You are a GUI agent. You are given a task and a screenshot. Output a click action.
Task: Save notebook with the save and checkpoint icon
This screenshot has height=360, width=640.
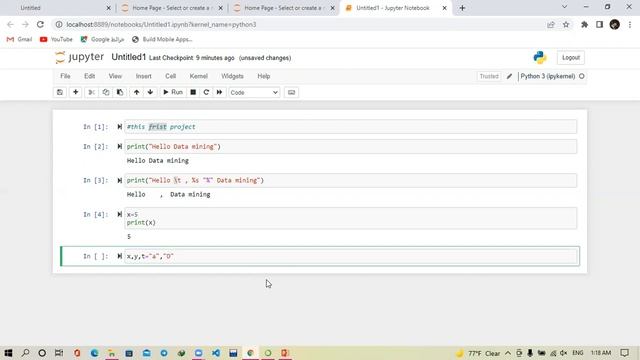pyautogui.click(x=60, y=92)
